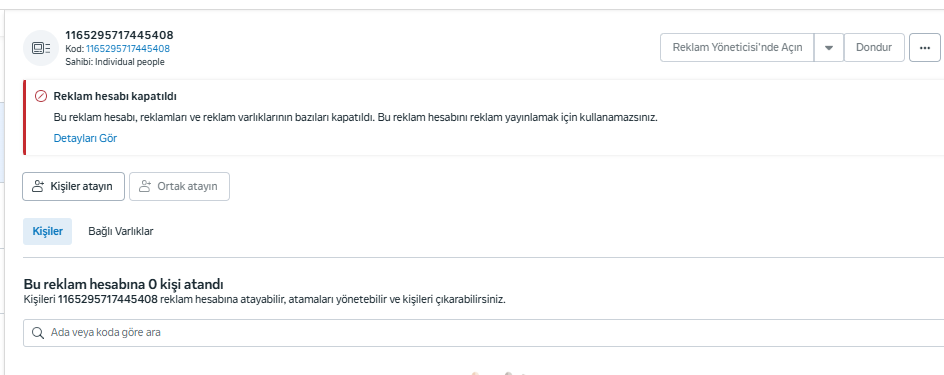The height and width of the screenshot is (375, 944).
Task: Click the blue Kod number link
Action: click(x=128, y=49)
